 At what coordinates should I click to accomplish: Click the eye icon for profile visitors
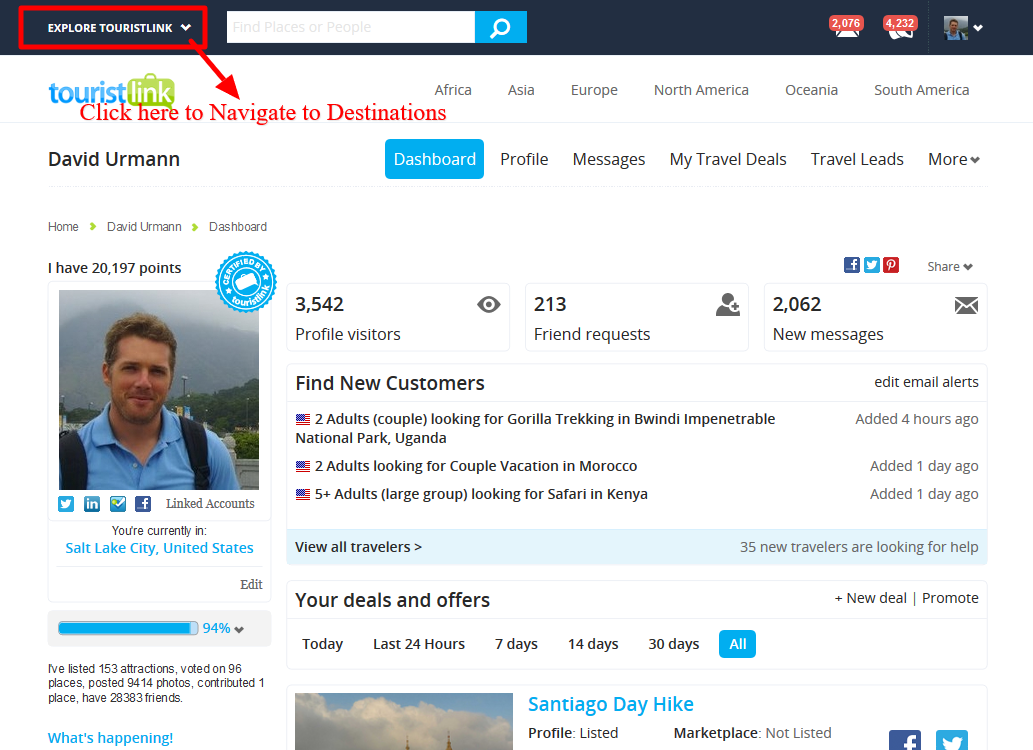point(489,304)
